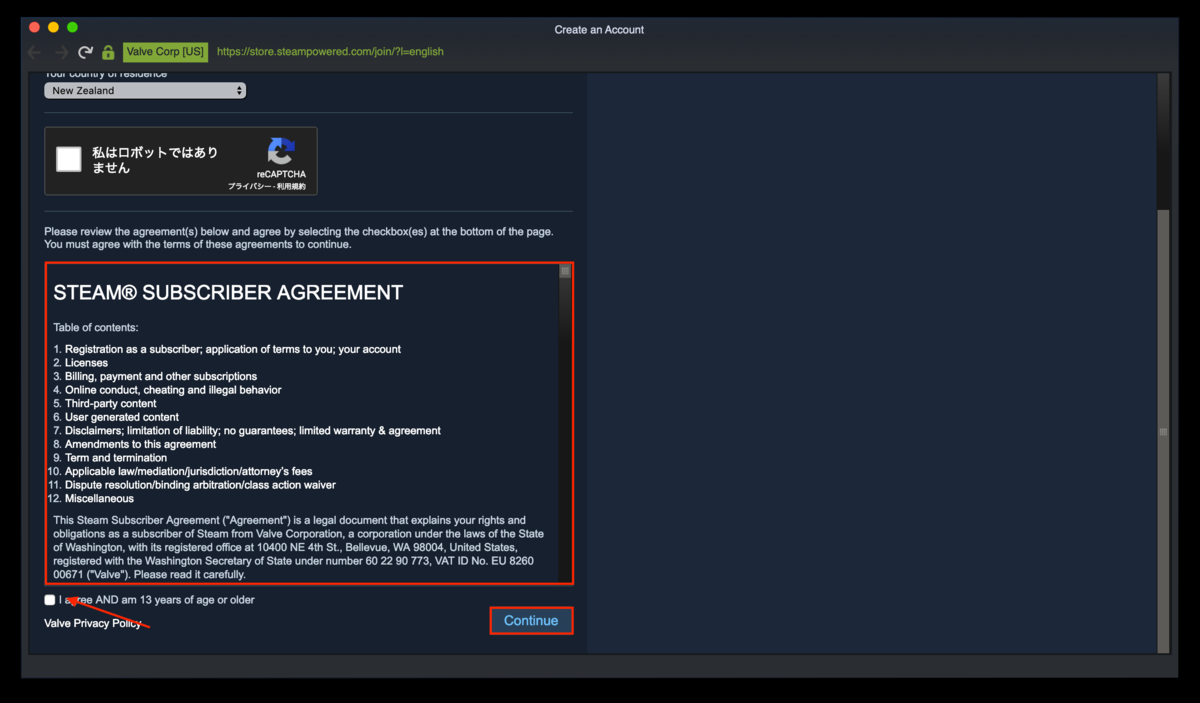Open the Valve Privacy Policy link

93,623
